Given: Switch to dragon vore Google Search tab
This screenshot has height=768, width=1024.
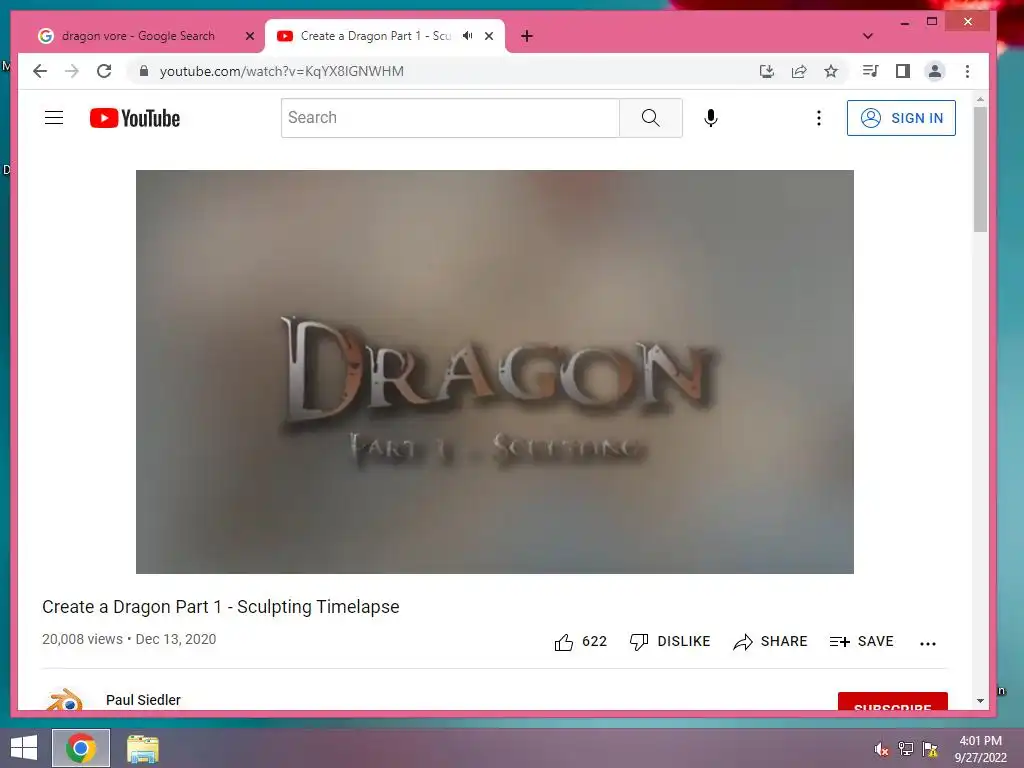Looking at the screenshot, I should coord(138,36).
